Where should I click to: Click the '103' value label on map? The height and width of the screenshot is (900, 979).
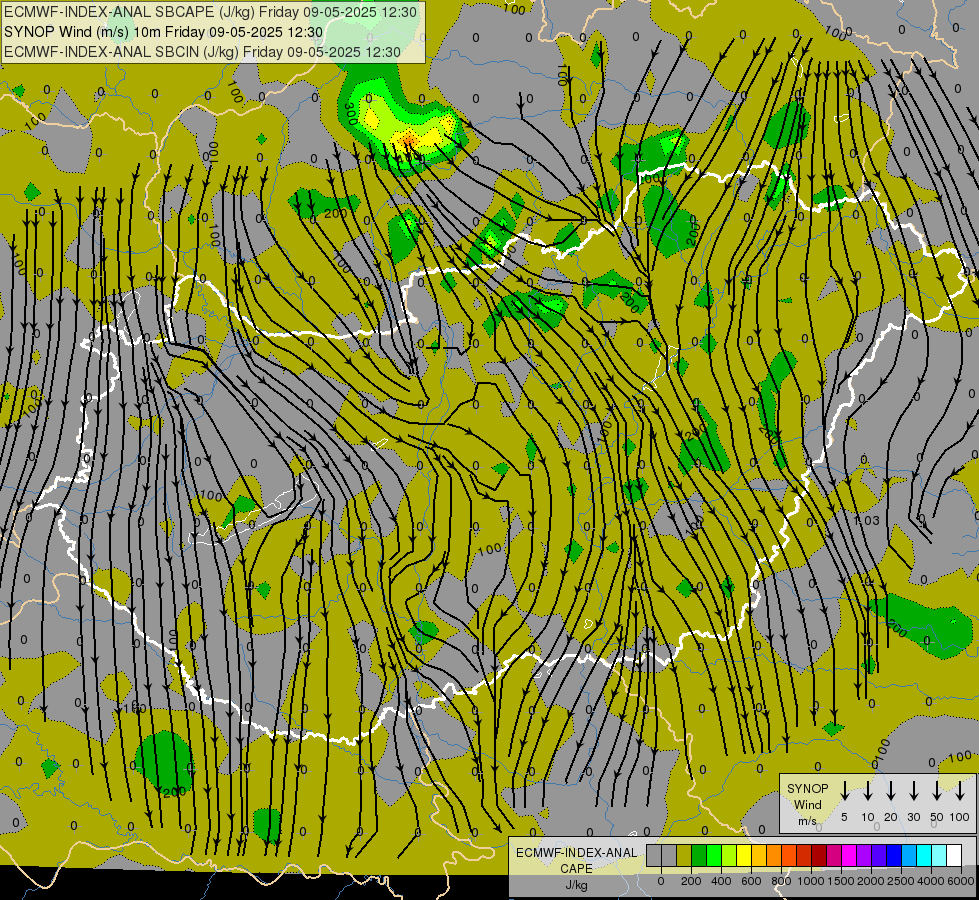[x=867, y=520]
